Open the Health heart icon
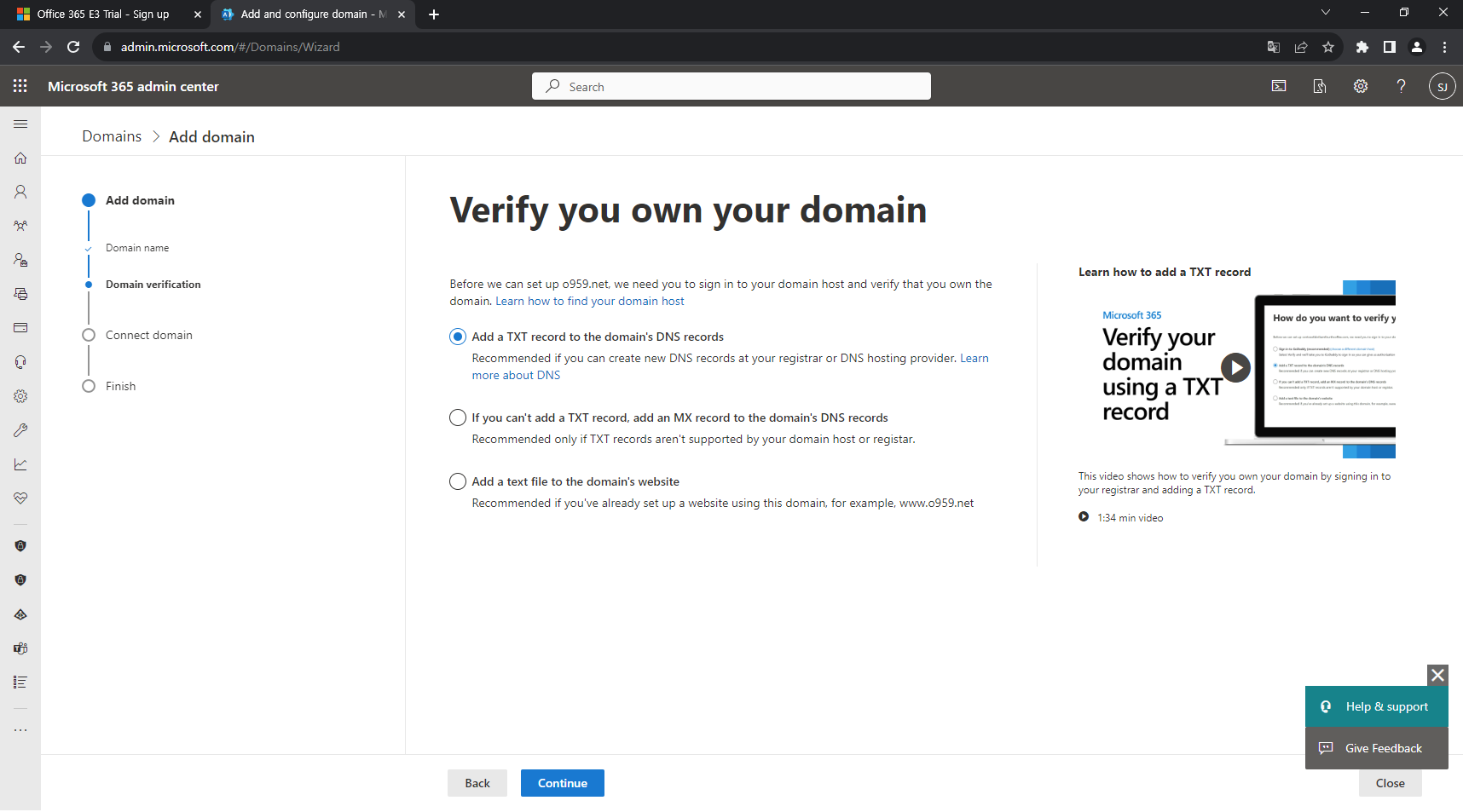 pos(20,498)
